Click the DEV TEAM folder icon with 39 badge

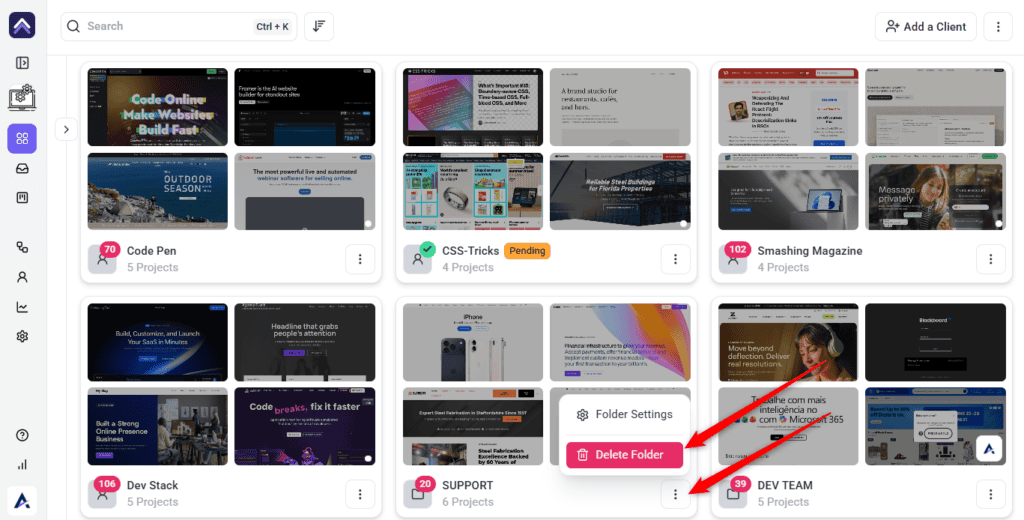[733, 493]
